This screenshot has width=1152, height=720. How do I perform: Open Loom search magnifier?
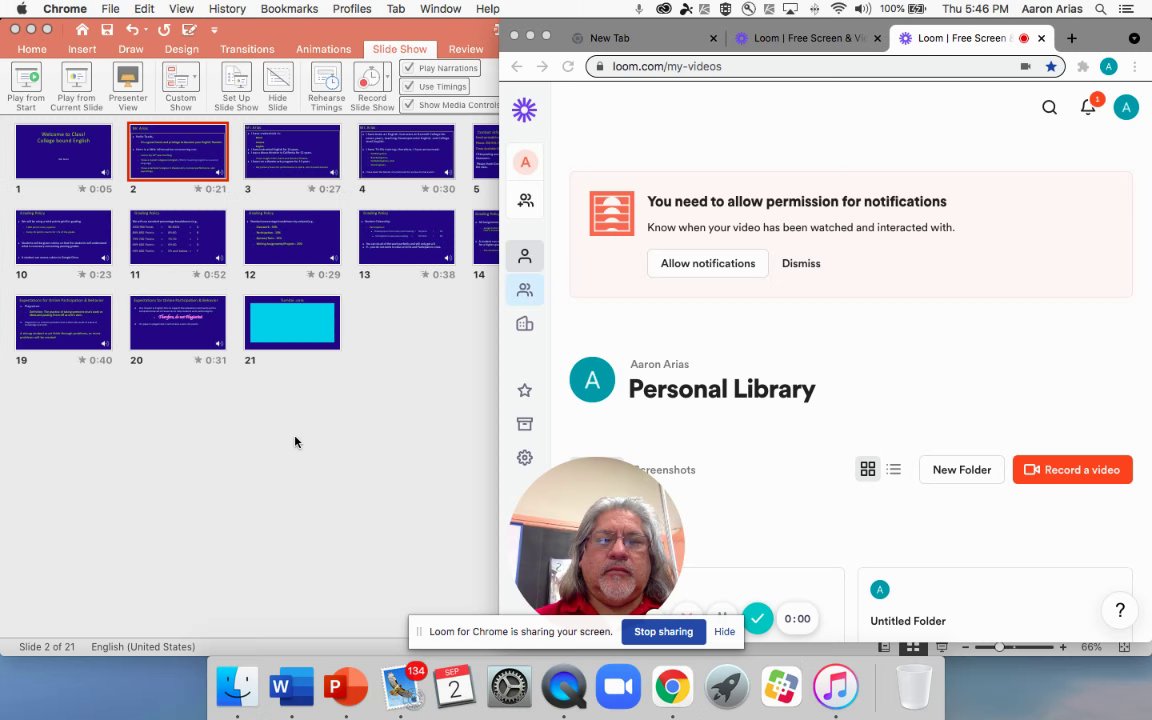1049,107
